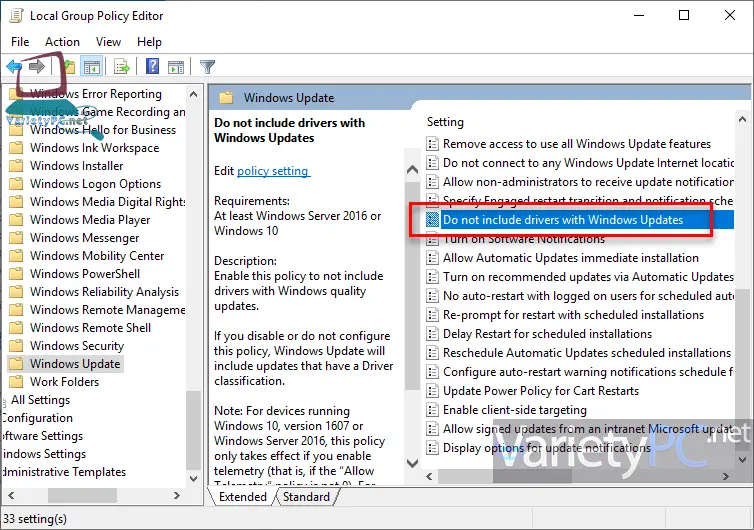Select Configure auto-restart warning notifications schedule
754x530 pixels.
(588, 372)
